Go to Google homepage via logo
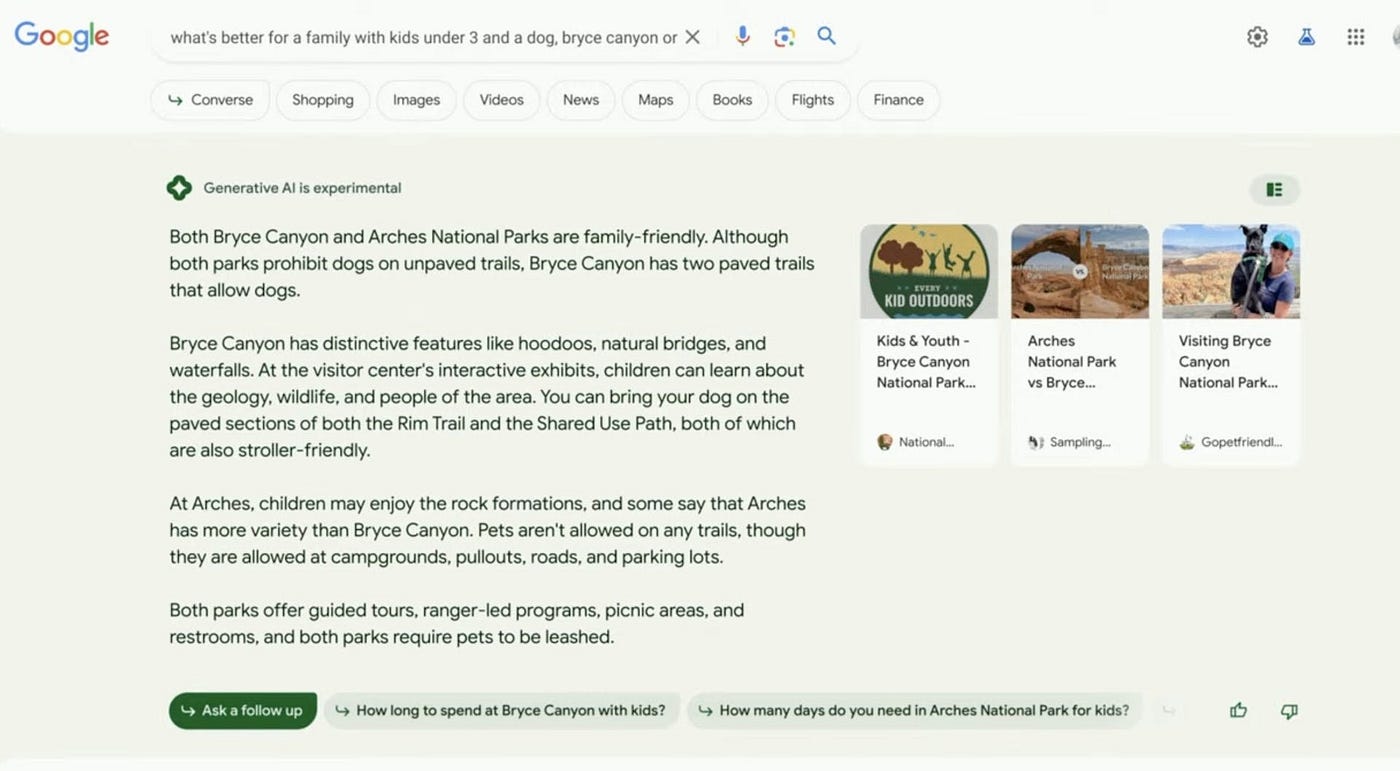The width and height of the screenshot is (1400, 771). pos(62,36)
